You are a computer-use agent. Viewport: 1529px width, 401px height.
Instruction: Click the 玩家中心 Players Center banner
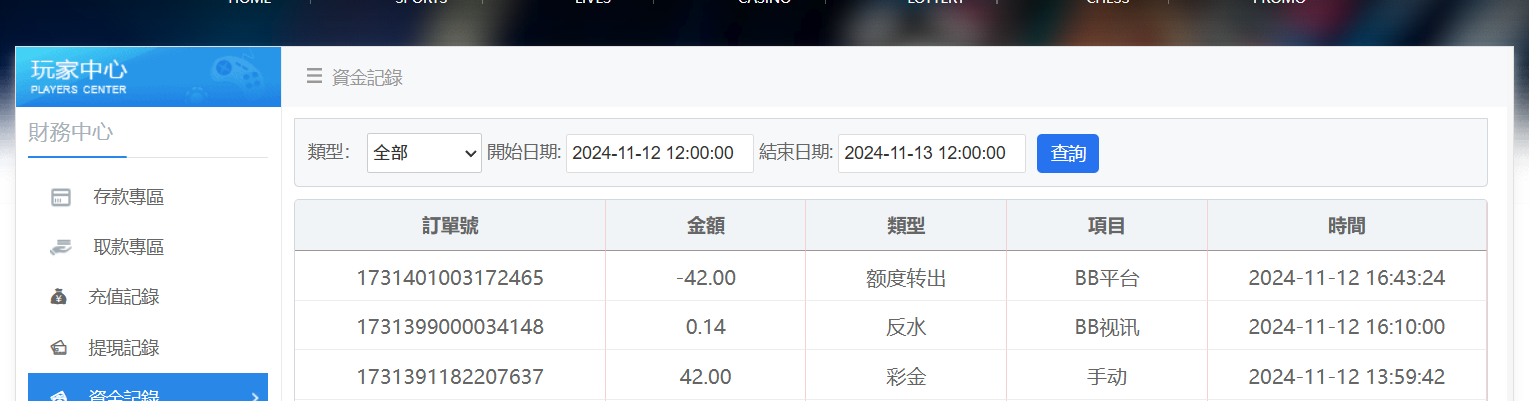point(148,77)
